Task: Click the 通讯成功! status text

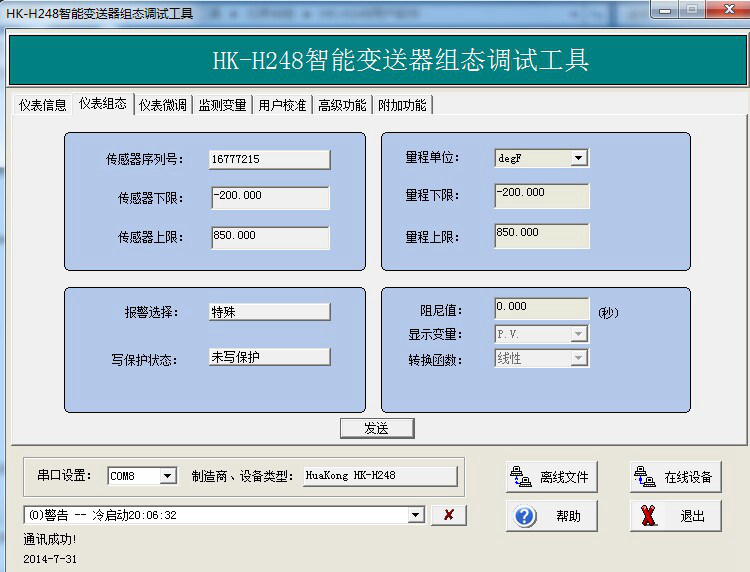Action: point(50,539)
